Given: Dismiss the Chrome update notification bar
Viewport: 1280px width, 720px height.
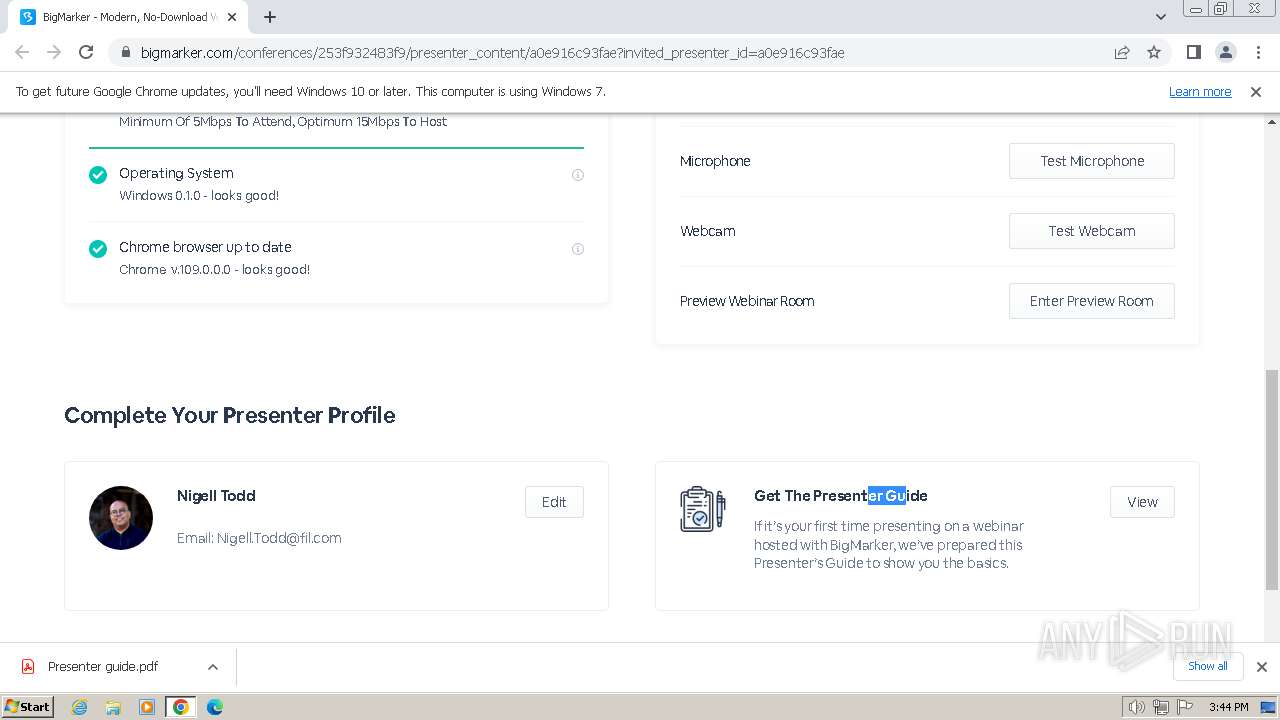Looking at the screenshot, I should (1256, 91).
